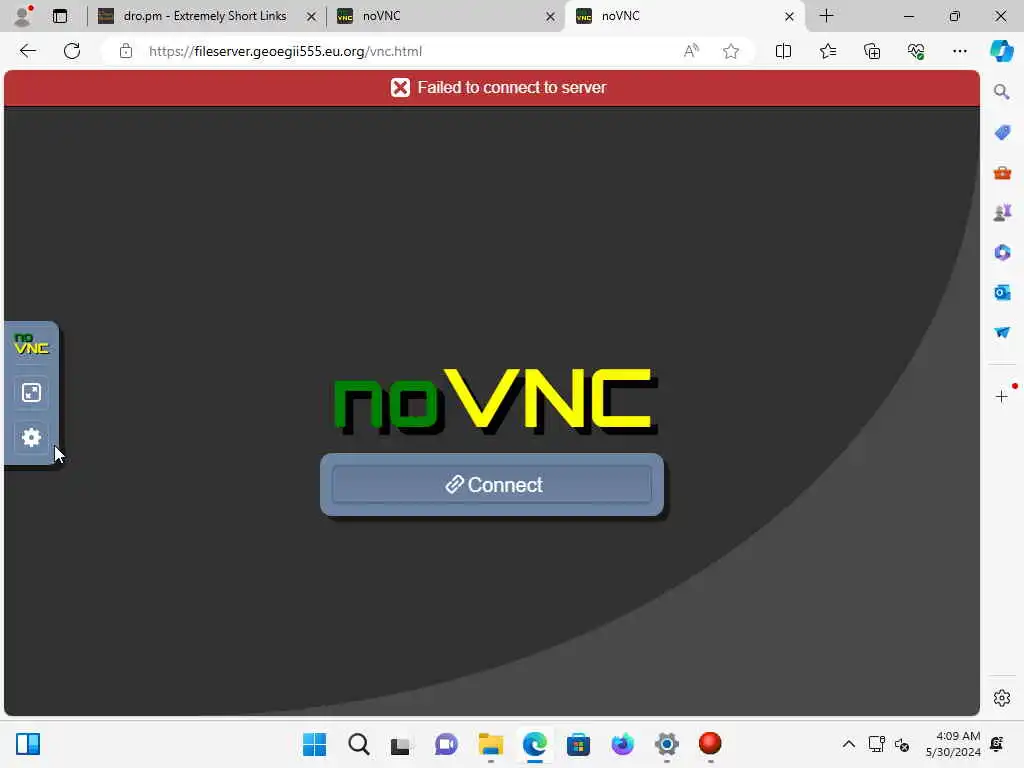Refresh the current page
1024x768 pixels.
[x=72, y=51]
